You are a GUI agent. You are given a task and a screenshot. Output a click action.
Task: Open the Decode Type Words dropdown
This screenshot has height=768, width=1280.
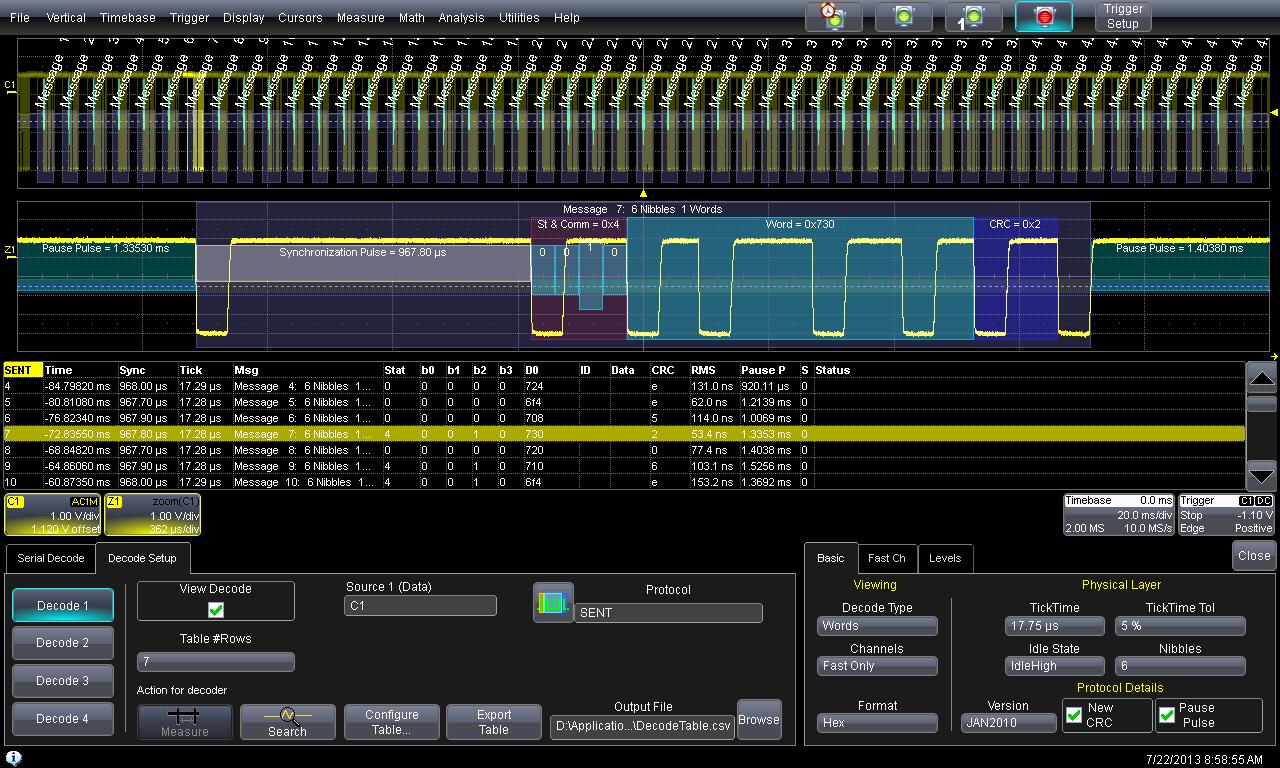[x=877, y=626]
